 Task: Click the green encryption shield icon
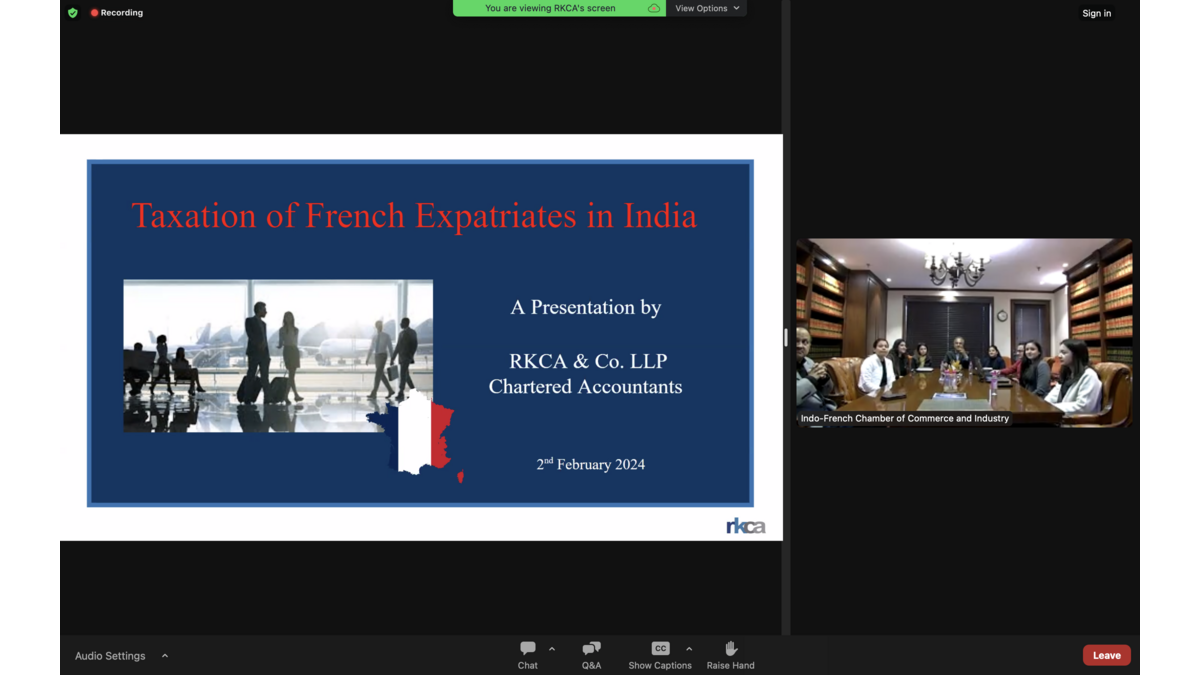click(73, 13)
